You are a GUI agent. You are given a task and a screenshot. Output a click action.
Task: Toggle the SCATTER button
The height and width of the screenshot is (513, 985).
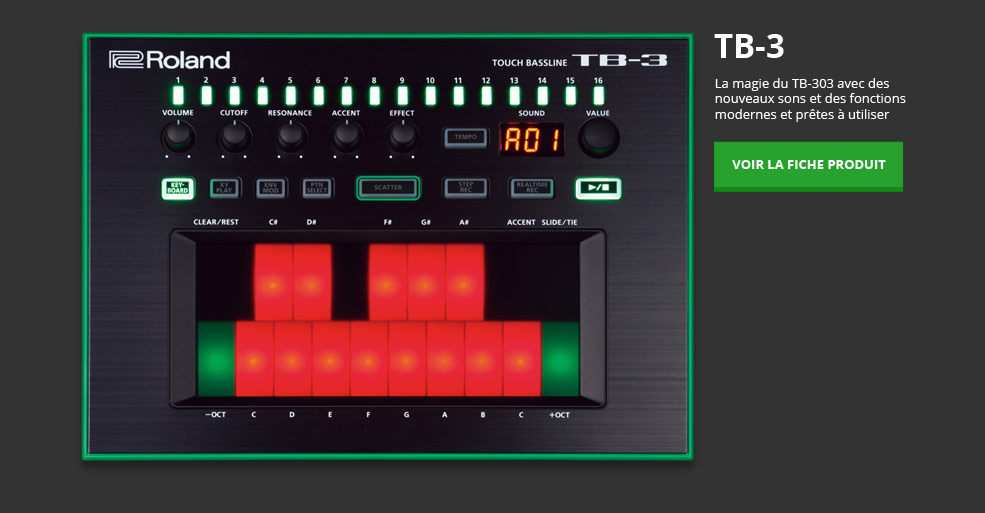coord(388,188)
